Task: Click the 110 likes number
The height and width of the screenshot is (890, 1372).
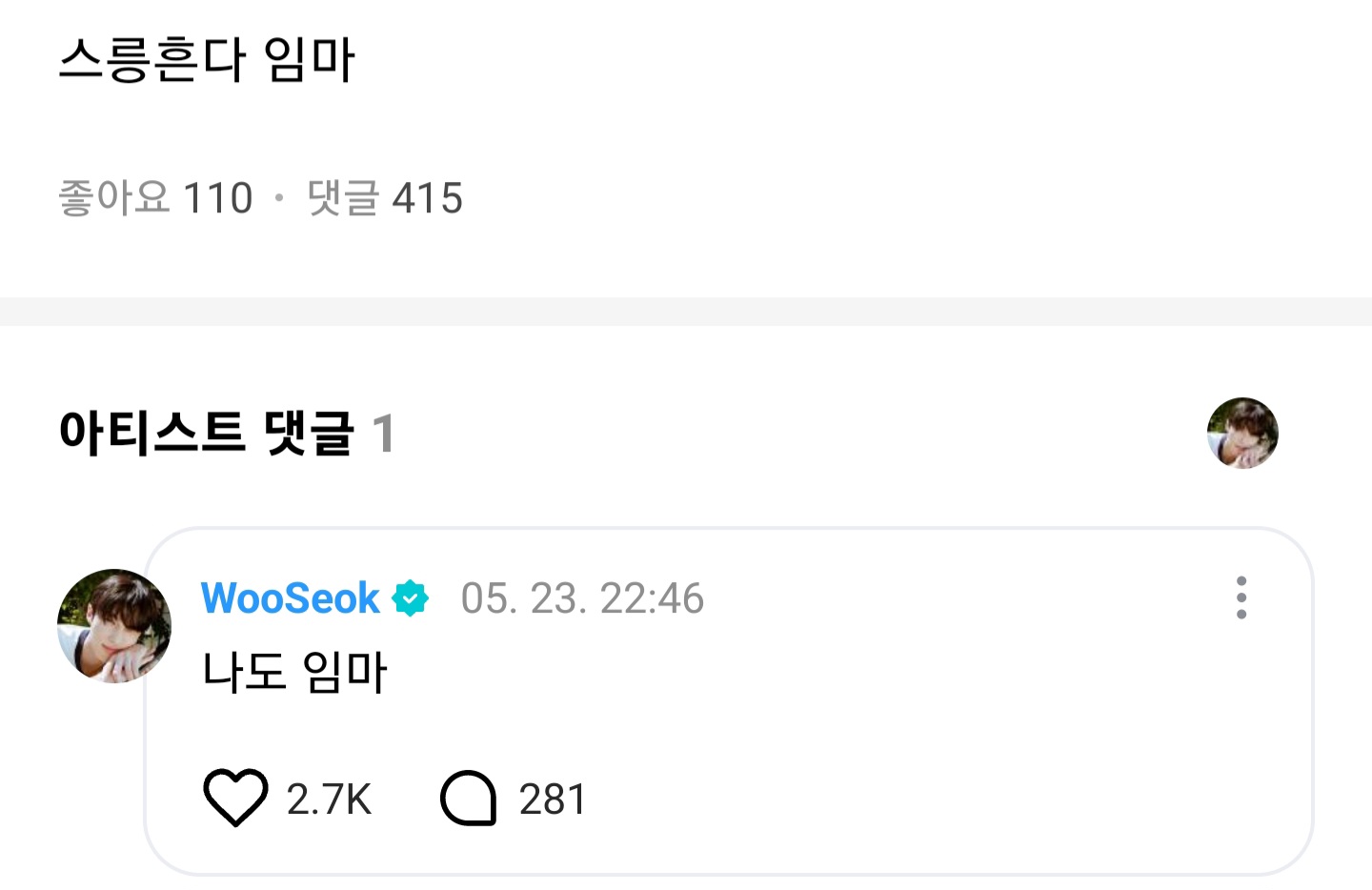Action: click(x=218, y=198)
